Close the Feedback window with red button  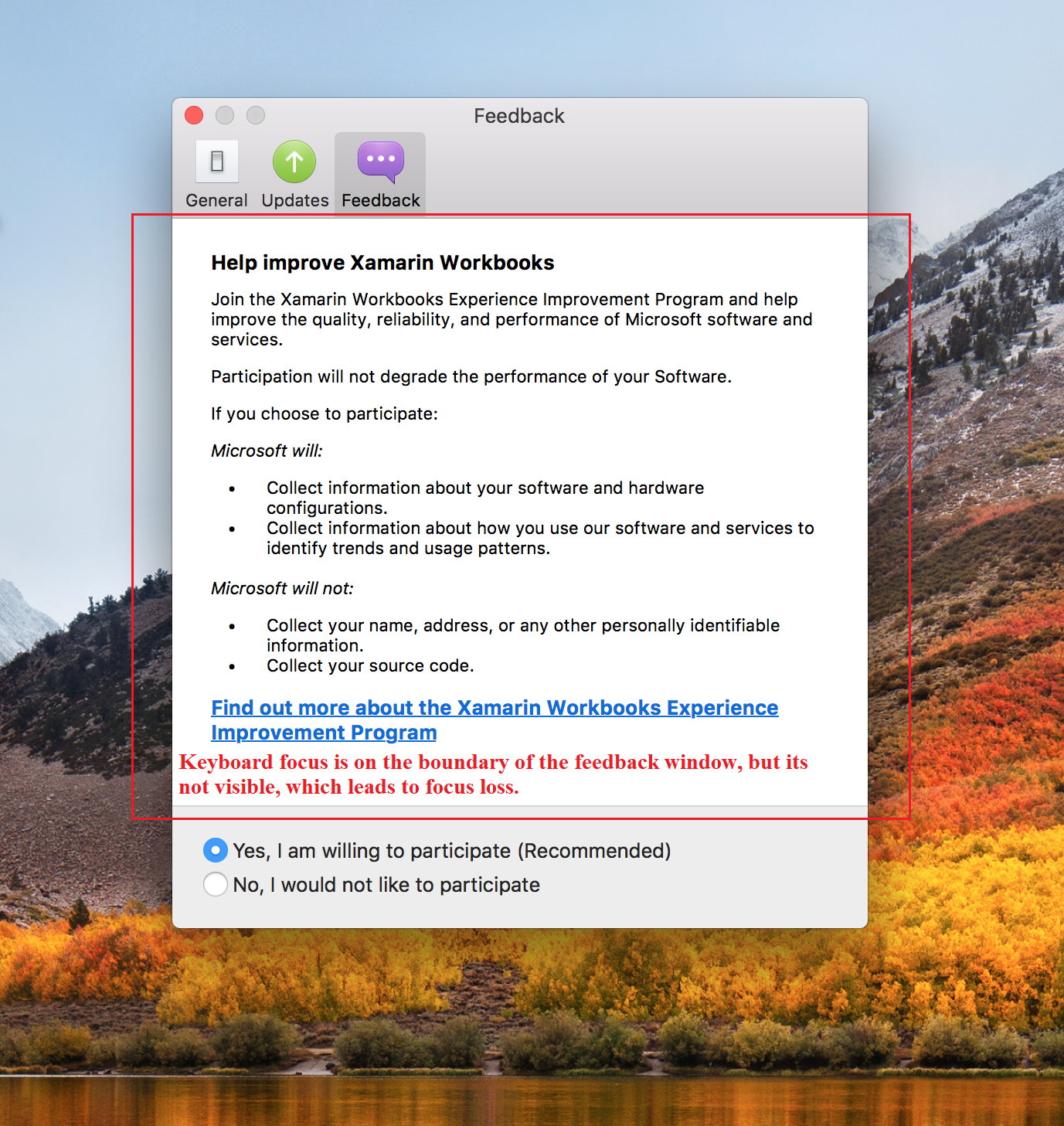(194, 116)
